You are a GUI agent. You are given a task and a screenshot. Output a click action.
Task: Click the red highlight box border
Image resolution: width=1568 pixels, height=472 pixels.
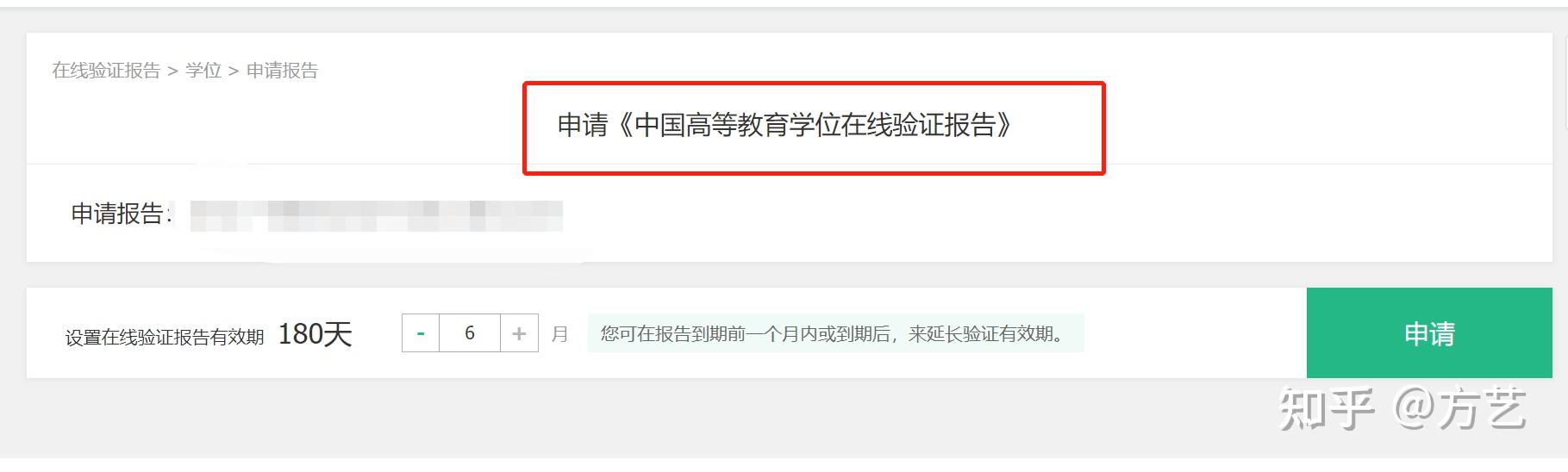tap(814, 84)
